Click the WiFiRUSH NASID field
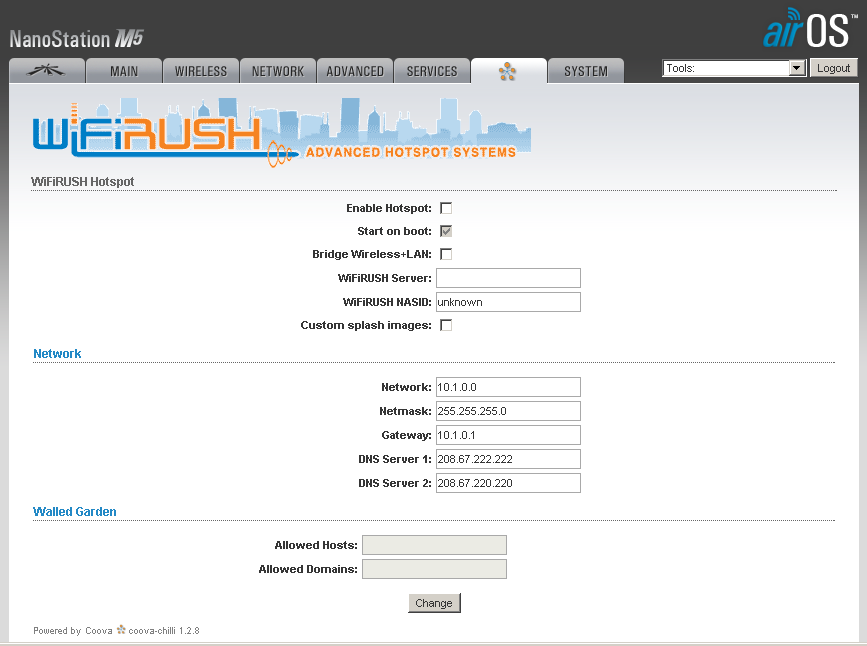867x646 pixels. tap(508, 302)
